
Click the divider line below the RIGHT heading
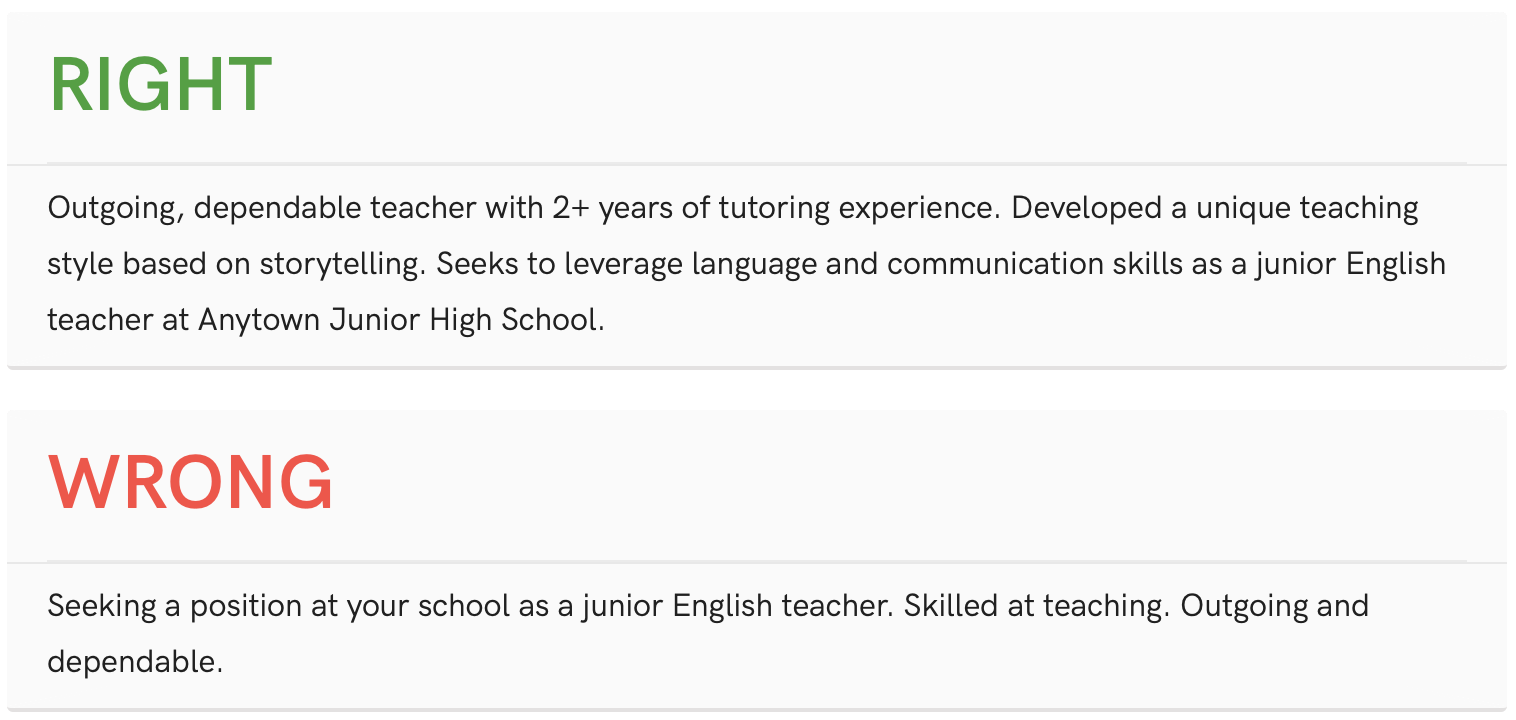[756, 163]
